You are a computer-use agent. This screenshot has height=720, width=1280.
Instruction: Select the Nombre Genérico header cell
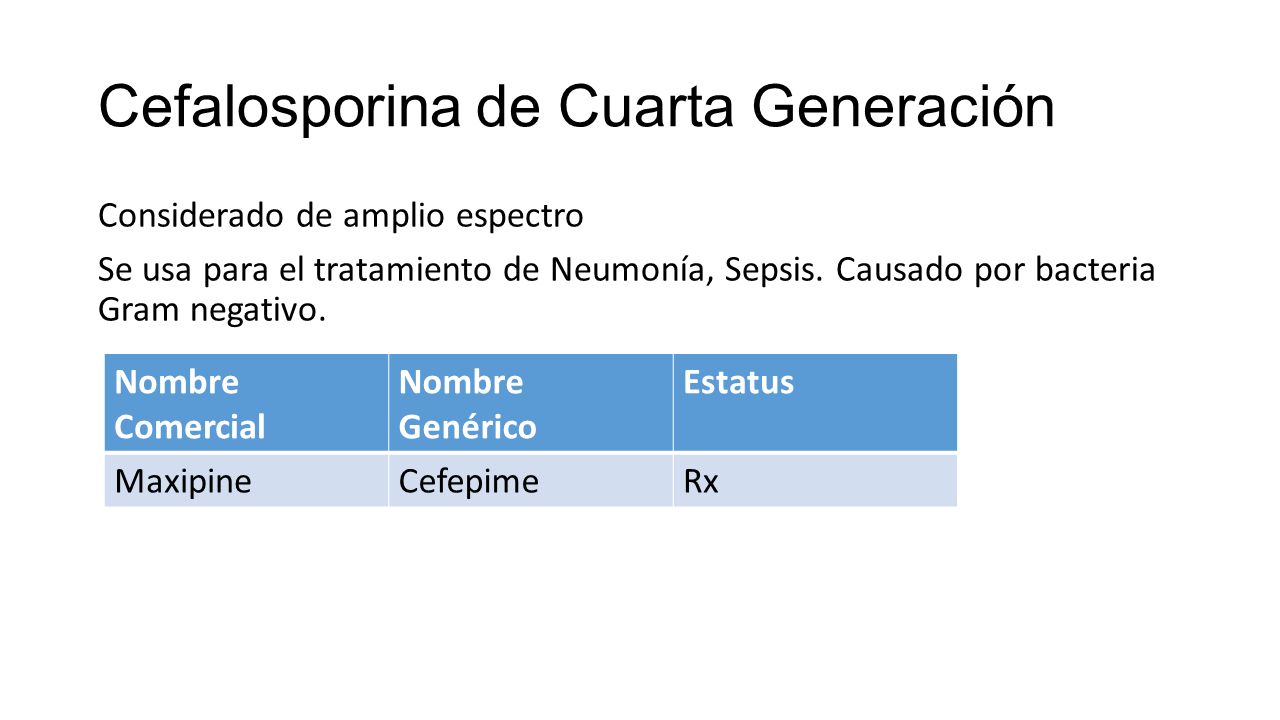530,403
